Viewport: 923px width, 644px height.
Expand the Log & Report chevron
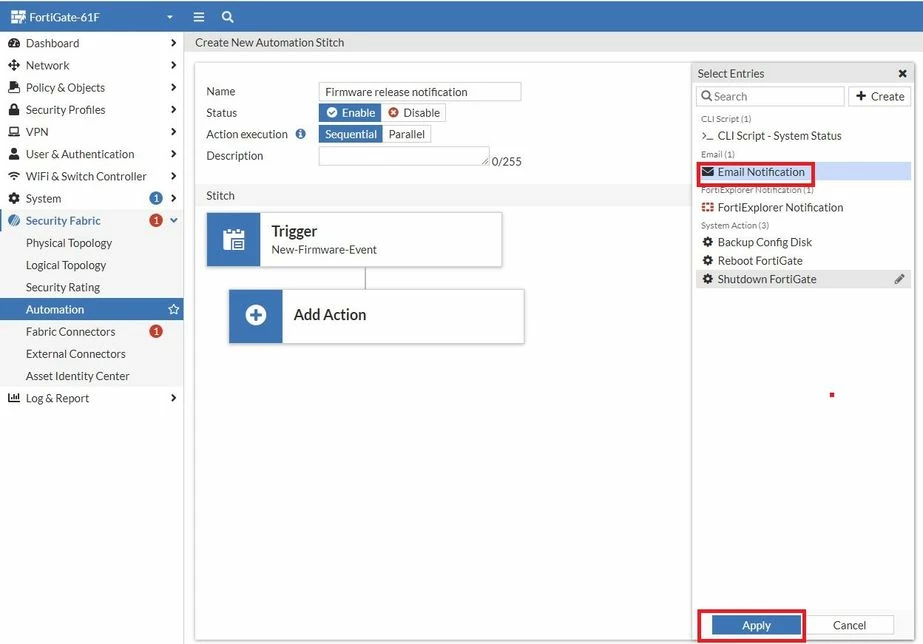coord(173,398)
